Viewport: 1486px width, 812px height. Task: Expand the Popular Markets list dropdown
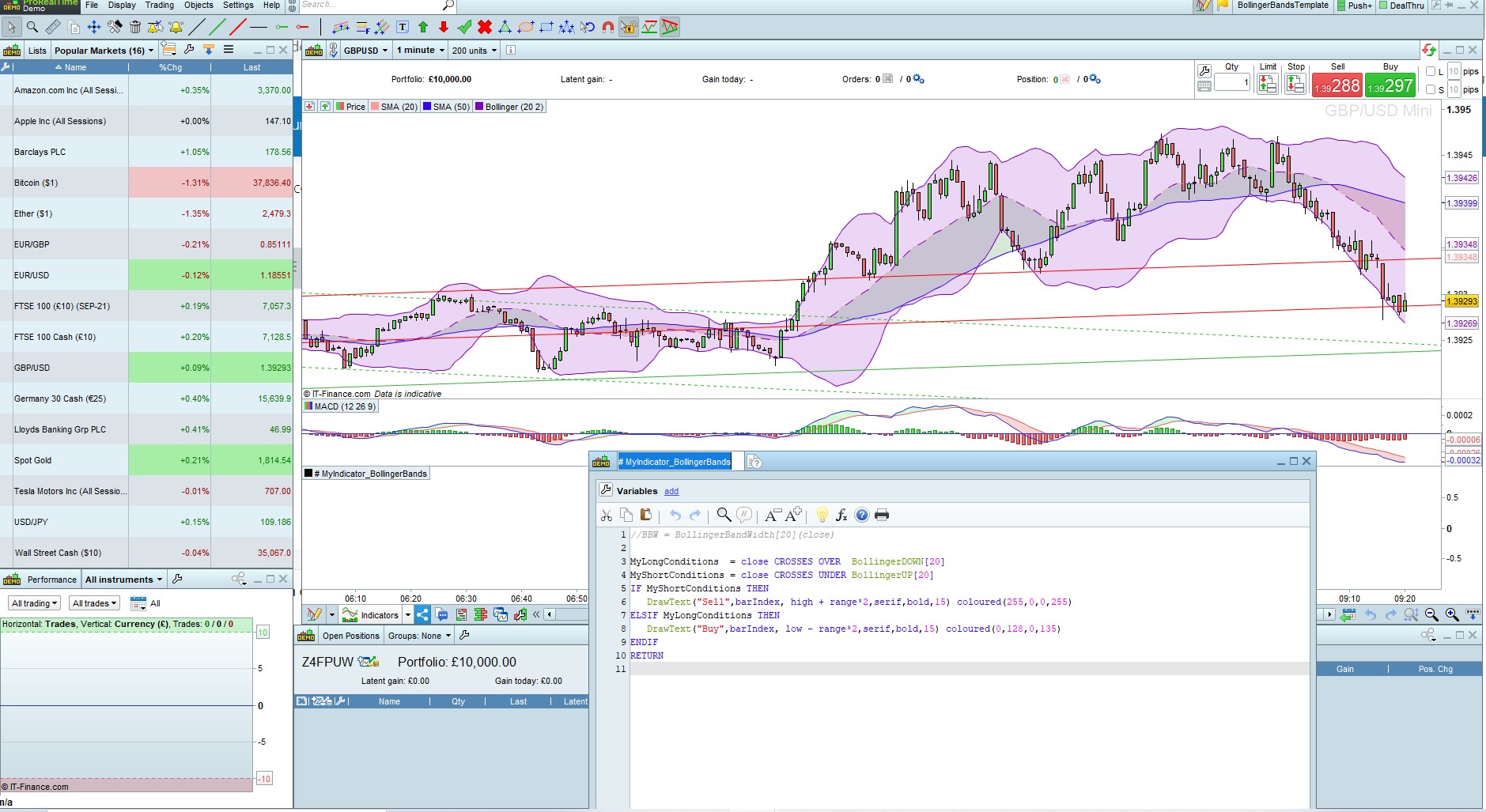(x=104, y=51)
